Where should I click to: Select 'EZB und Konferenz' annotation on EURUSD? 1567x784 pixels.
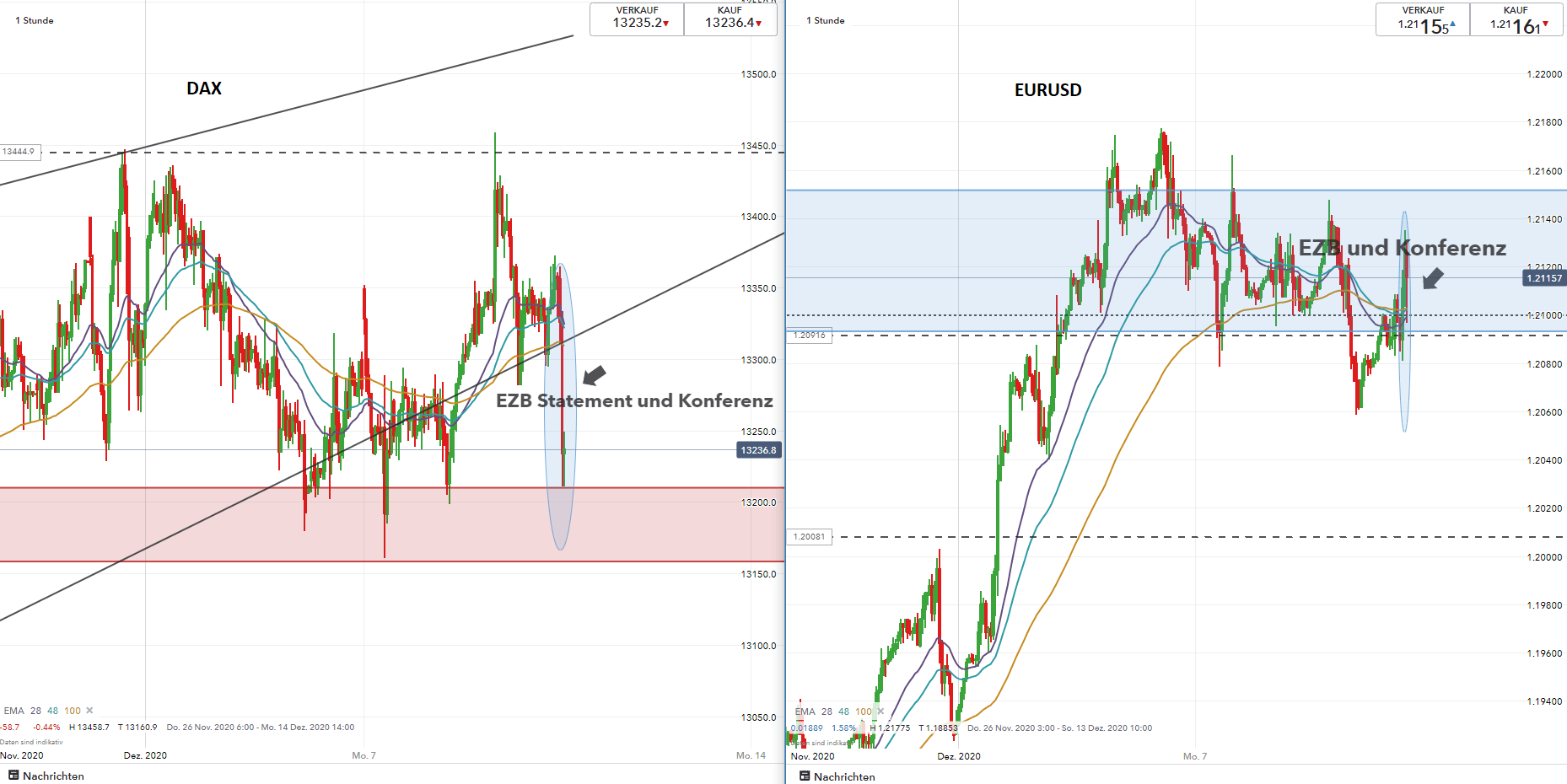1403,248
